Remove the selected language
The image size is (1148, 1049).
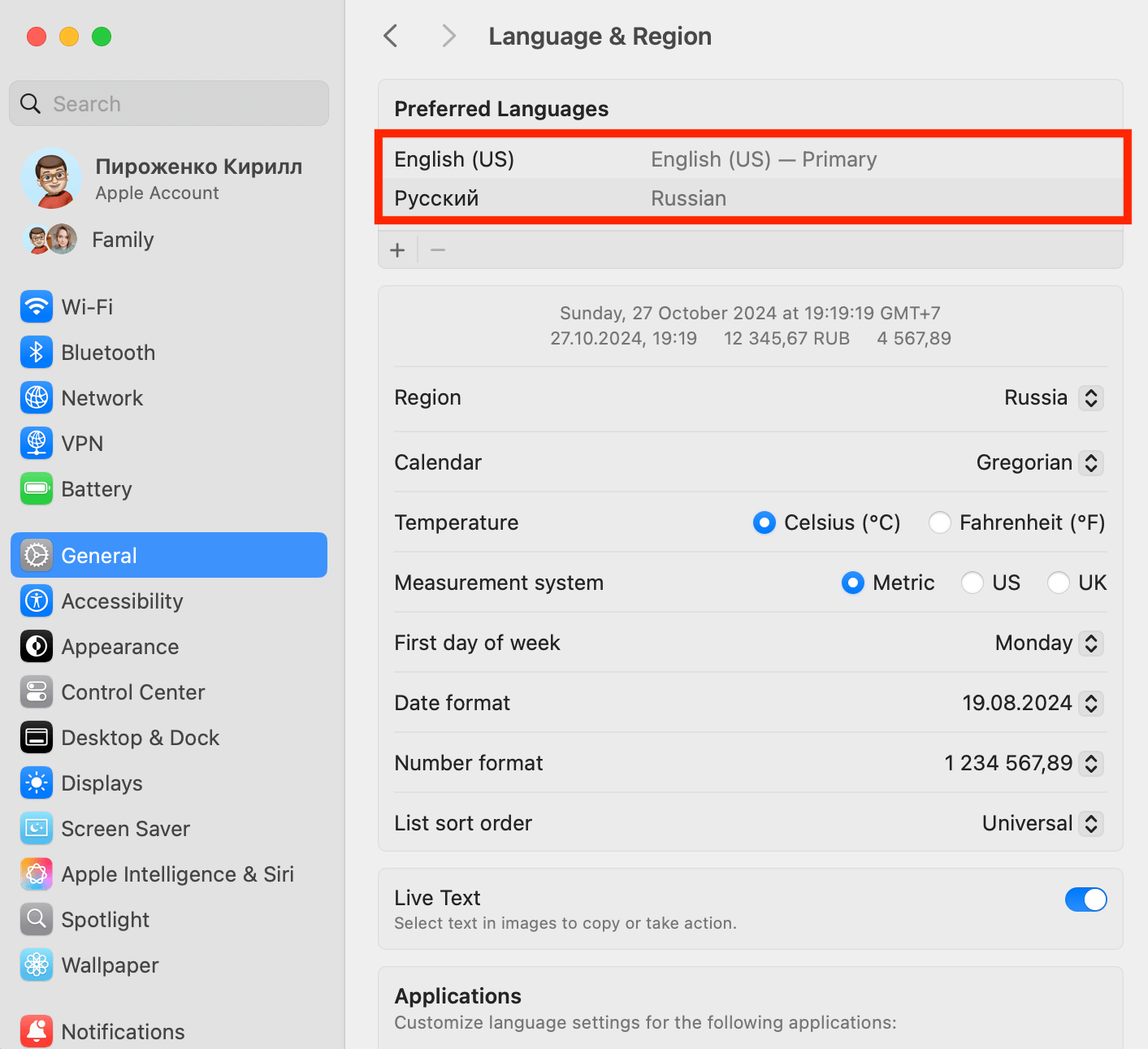(437, 249)
